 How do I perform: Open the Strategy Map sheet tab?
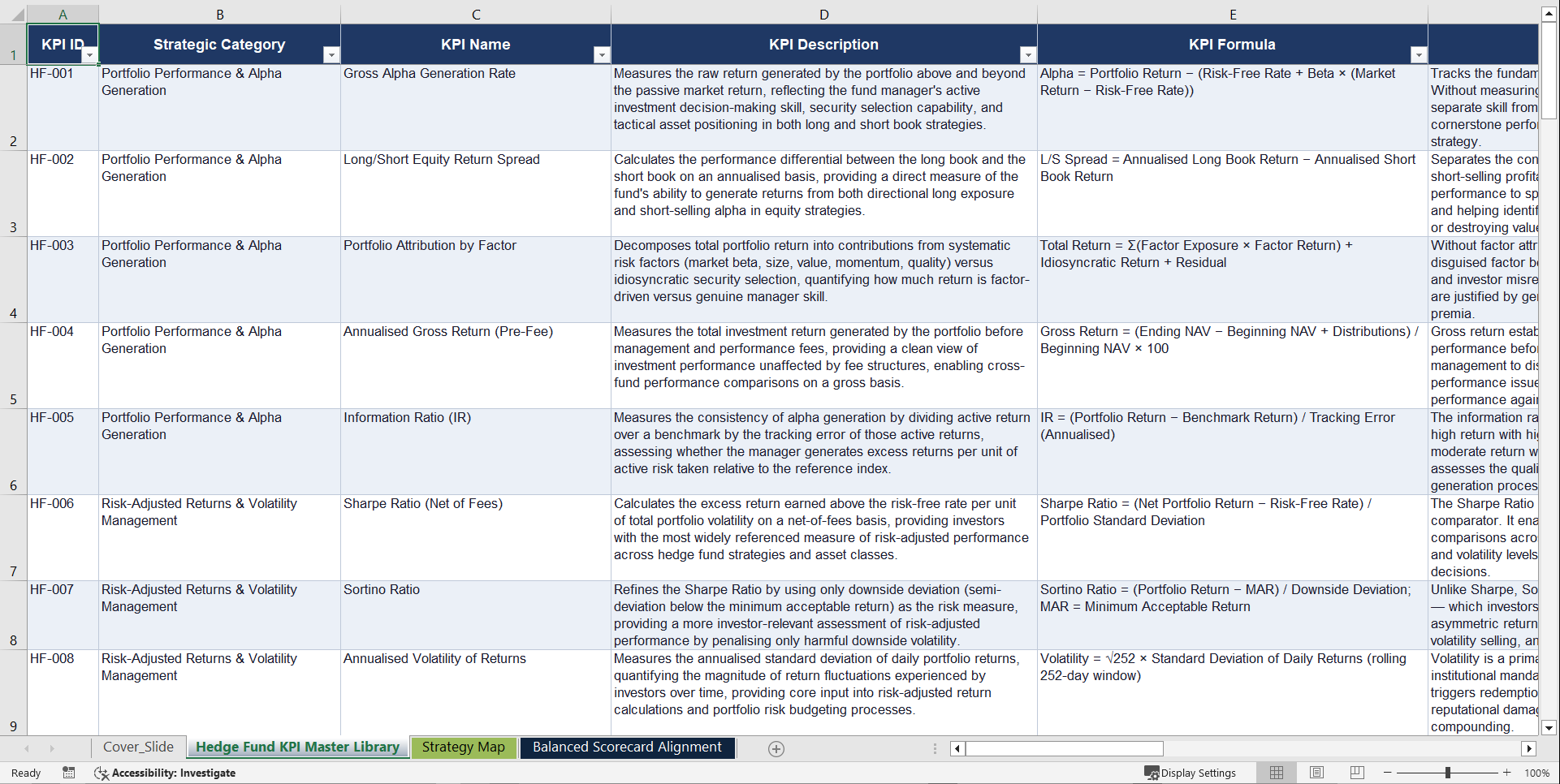(464, 747)
